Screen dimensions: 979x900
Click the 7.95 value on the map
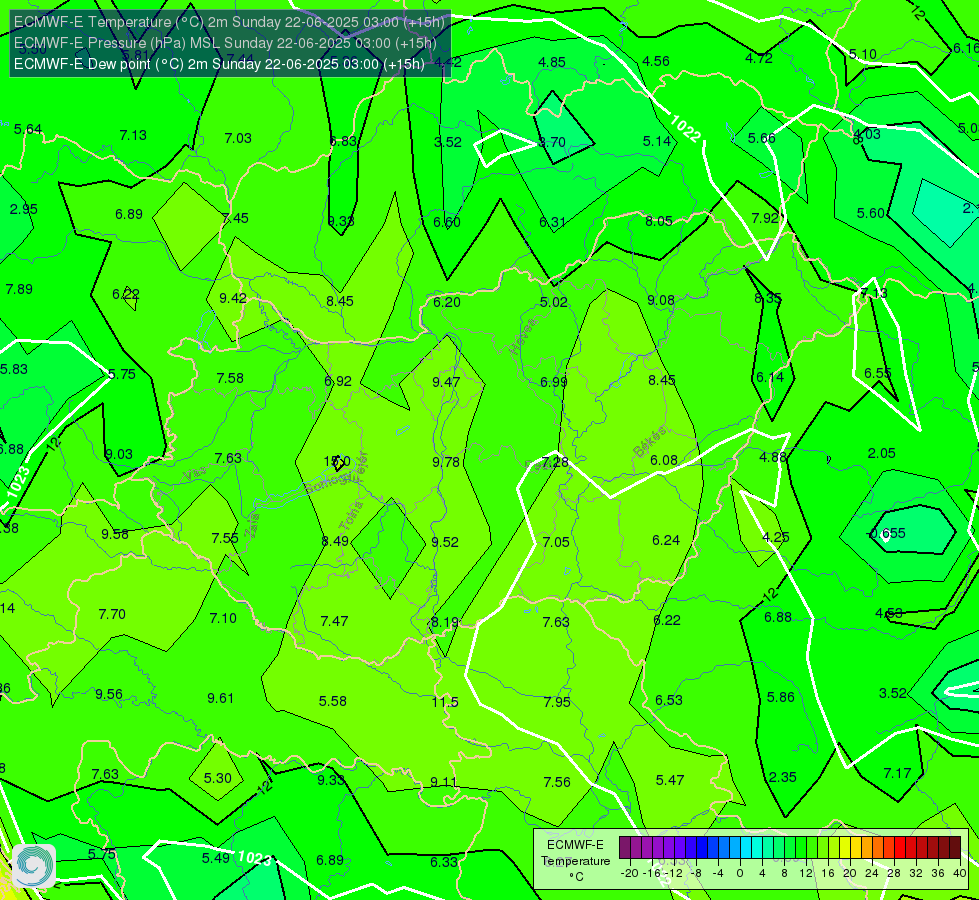click(557, 702)
